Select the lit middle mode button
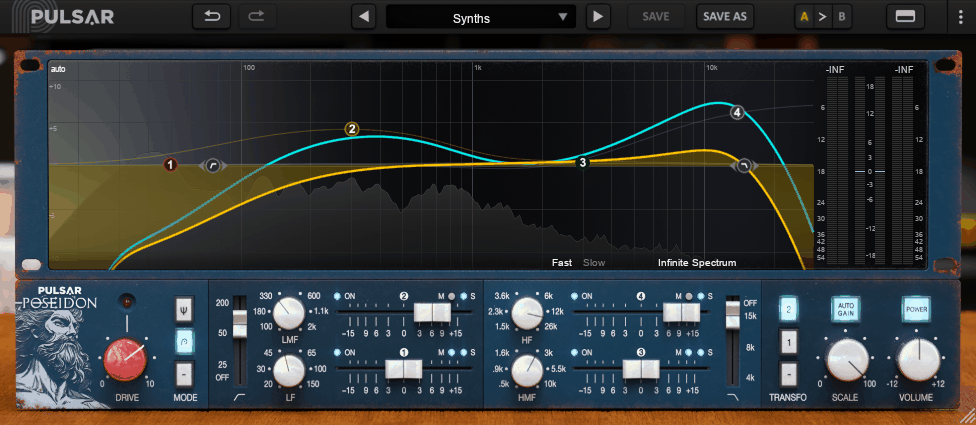976x425 pixels. pos(184,342)
